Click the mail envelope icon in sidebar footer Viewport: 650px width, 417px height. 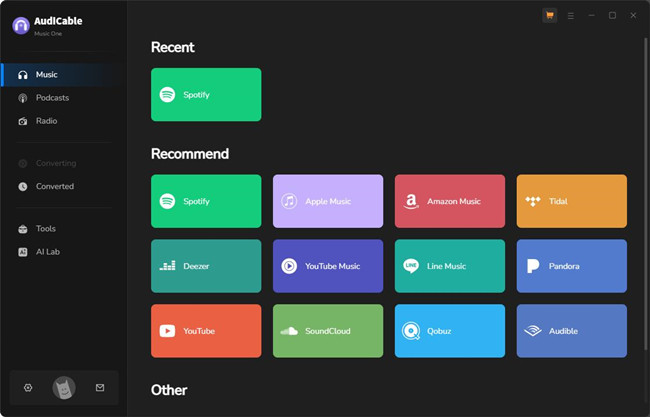[99, 387]
